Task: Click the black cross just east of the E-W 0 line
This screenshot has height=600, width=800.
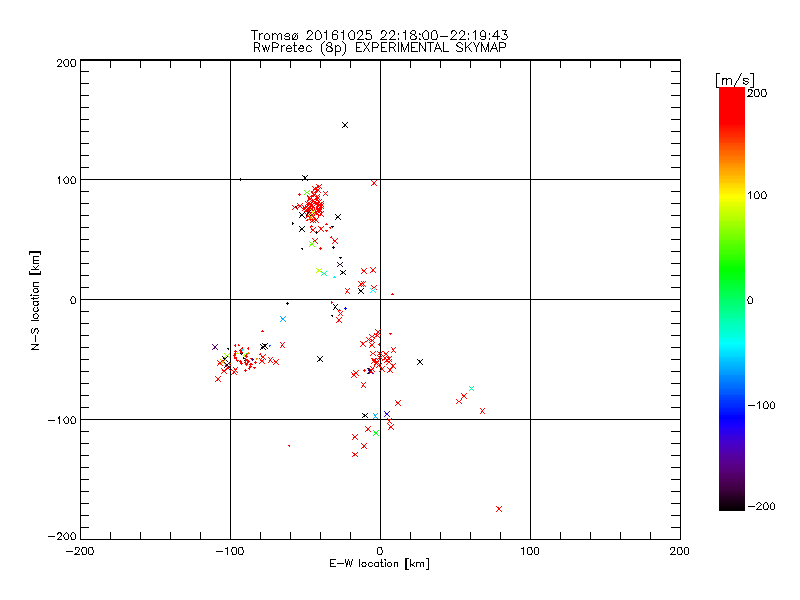Action: tap(420, 362)
